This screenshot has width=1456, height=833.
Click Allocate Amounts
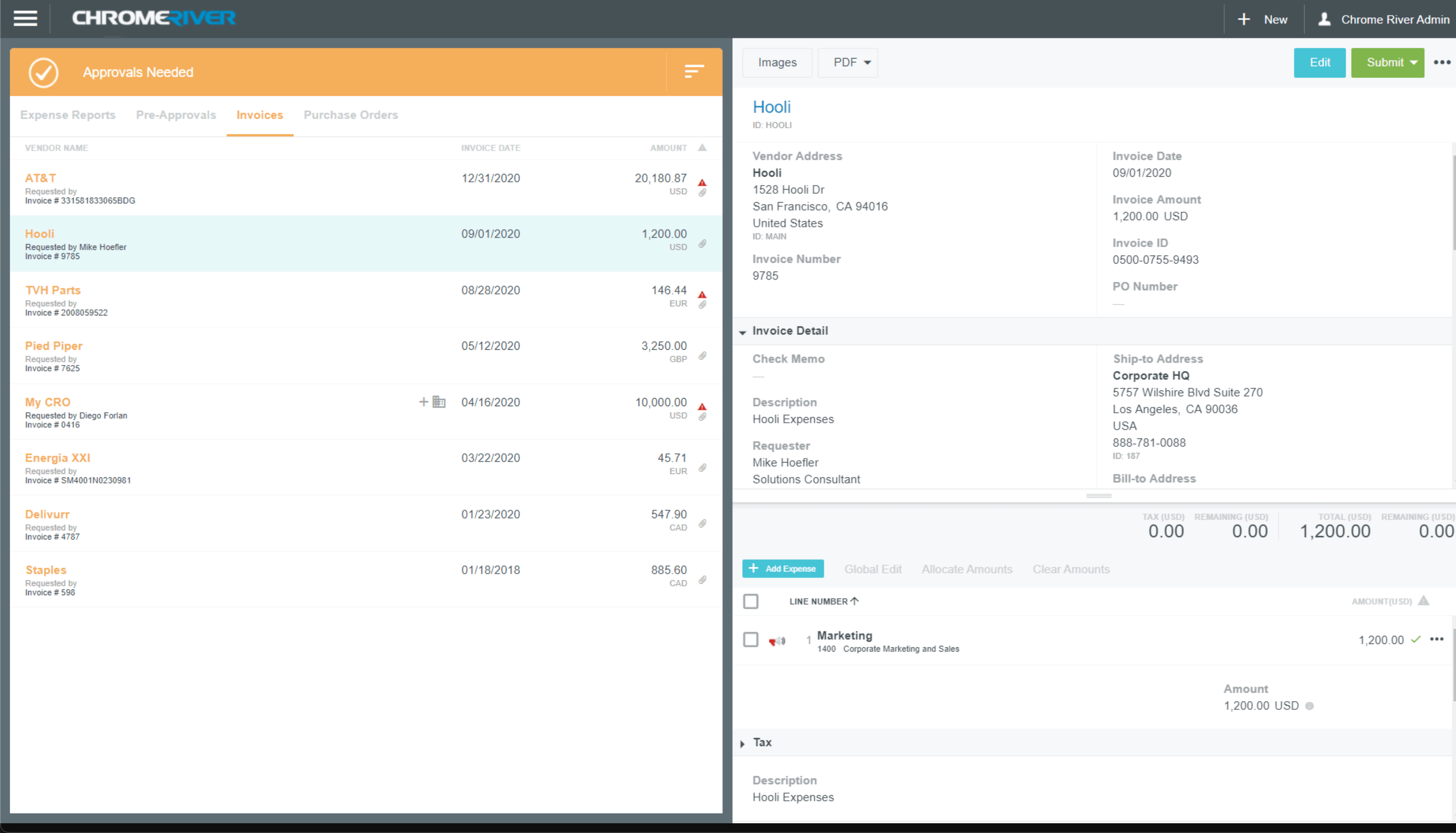[967, 569]
